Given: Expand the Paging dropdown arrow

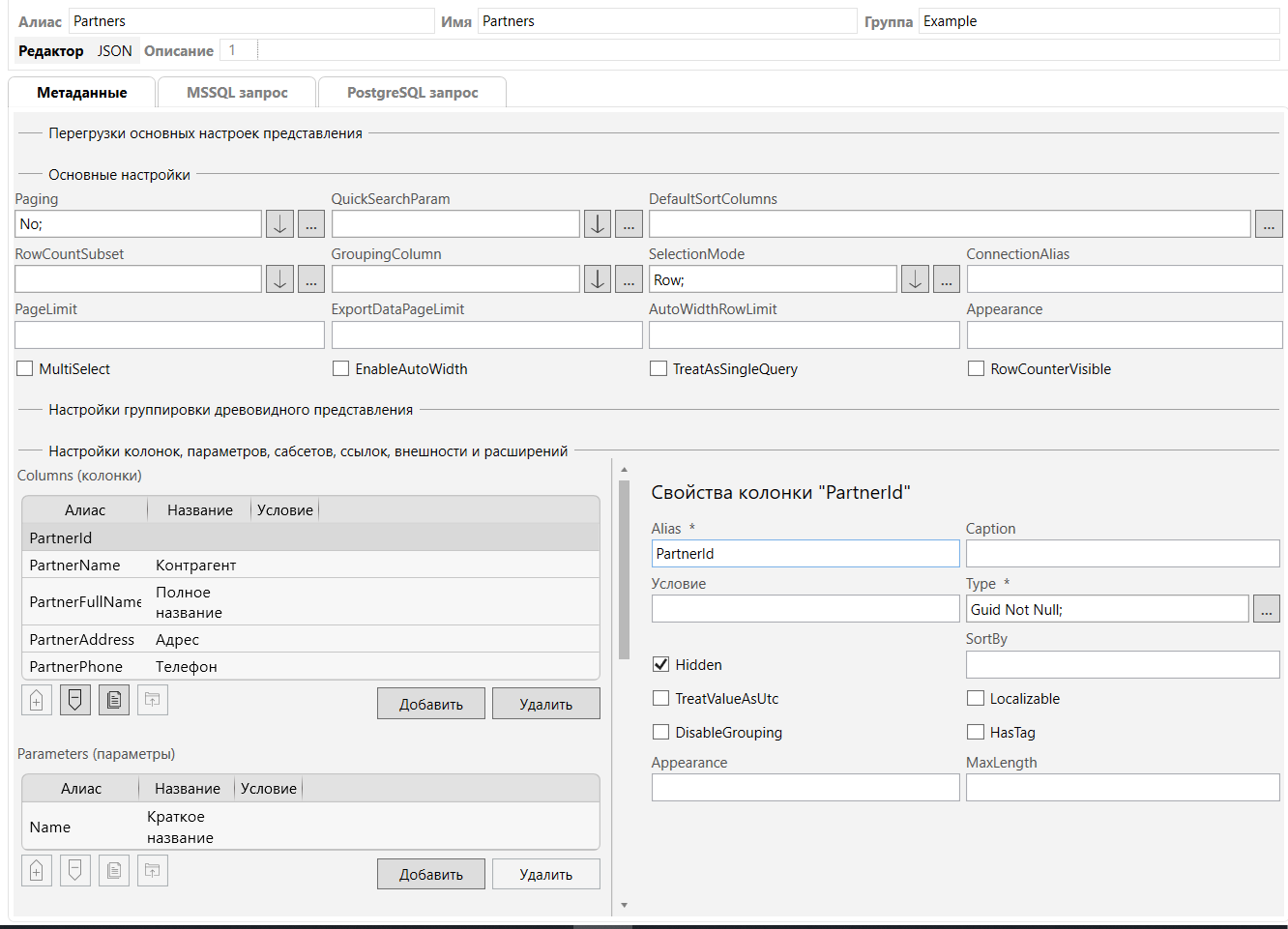Looking at the screenshot, I should tap(279, 224).
